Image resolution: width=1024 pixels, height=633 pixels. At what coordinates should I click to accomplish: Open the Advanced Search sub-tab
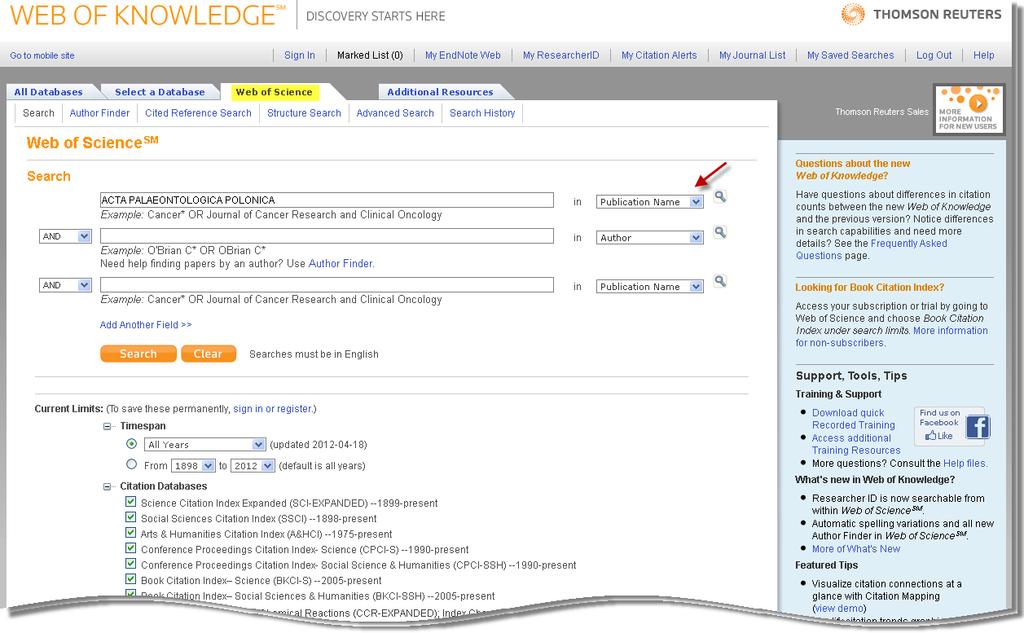pos(395,113)
